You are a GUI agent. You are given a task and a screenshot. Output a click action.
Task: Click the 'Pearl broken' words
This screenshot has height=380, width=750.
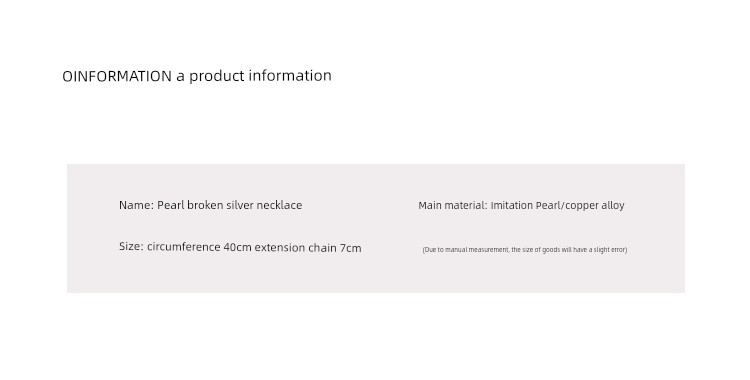tap(190, 205)
